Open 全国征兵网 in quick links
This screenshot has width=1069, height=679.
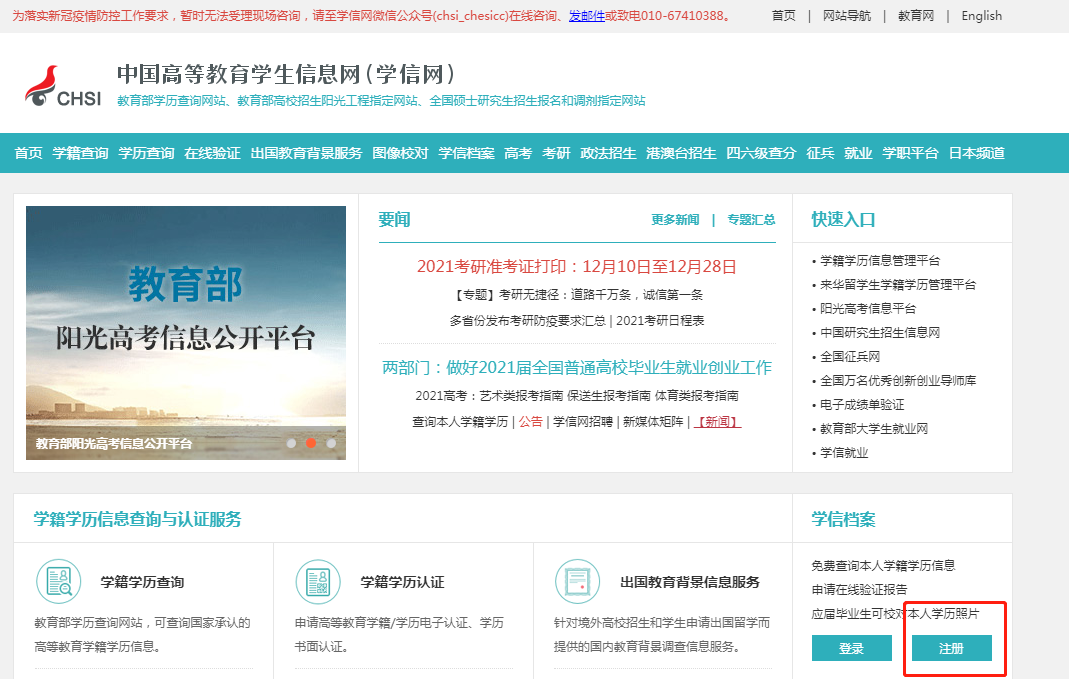pyautogui.click(x=850, y=357)
